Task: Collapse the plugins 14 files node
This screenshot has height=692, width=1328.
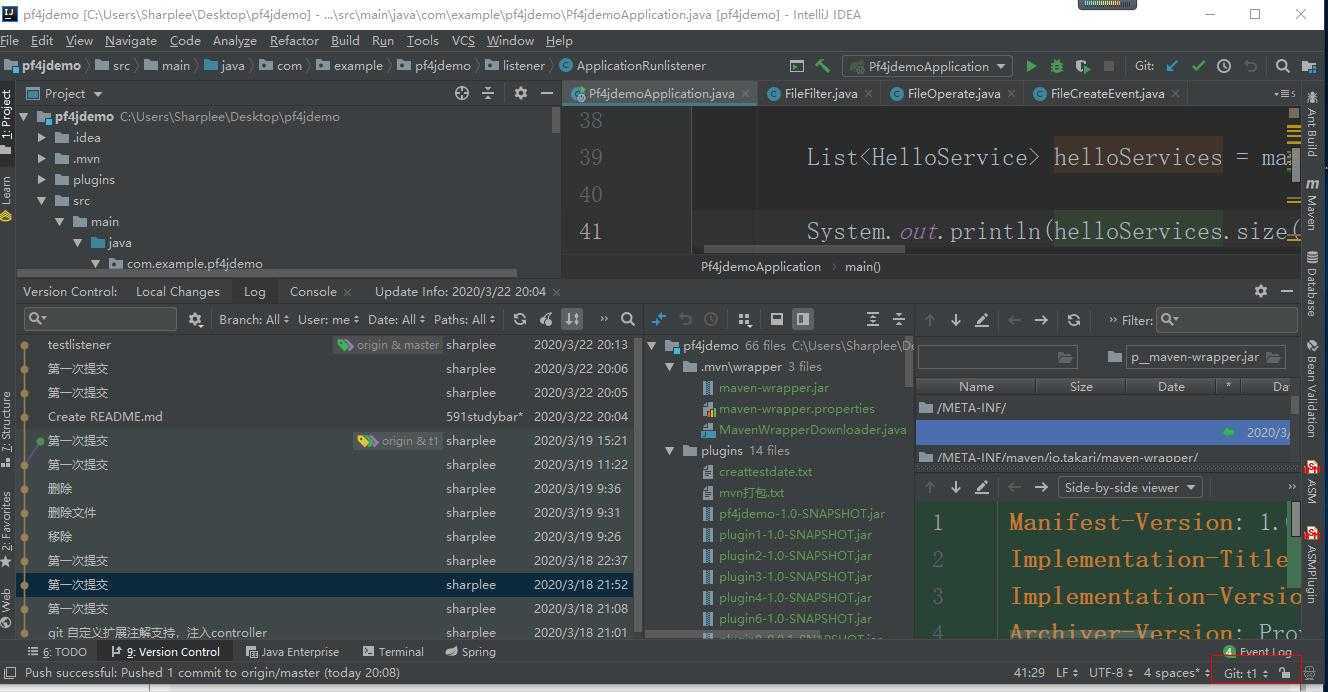Action: point(670,451)
